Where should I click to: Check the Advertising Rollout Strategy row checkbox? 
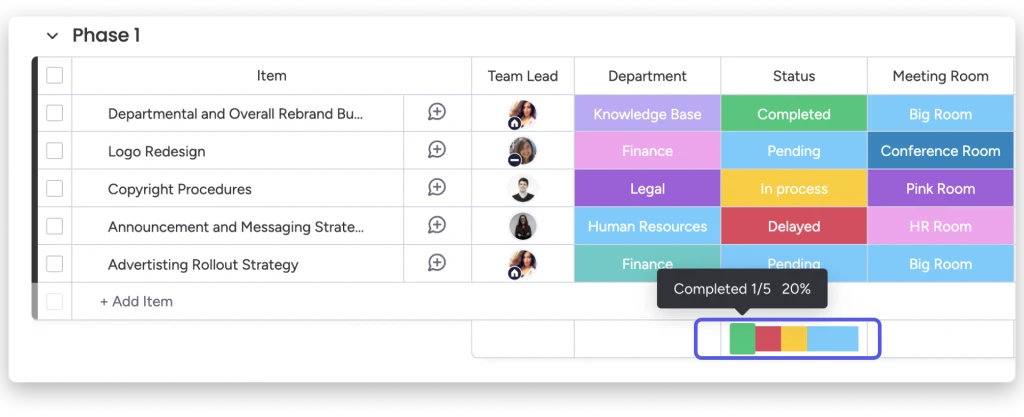(55, 264)
